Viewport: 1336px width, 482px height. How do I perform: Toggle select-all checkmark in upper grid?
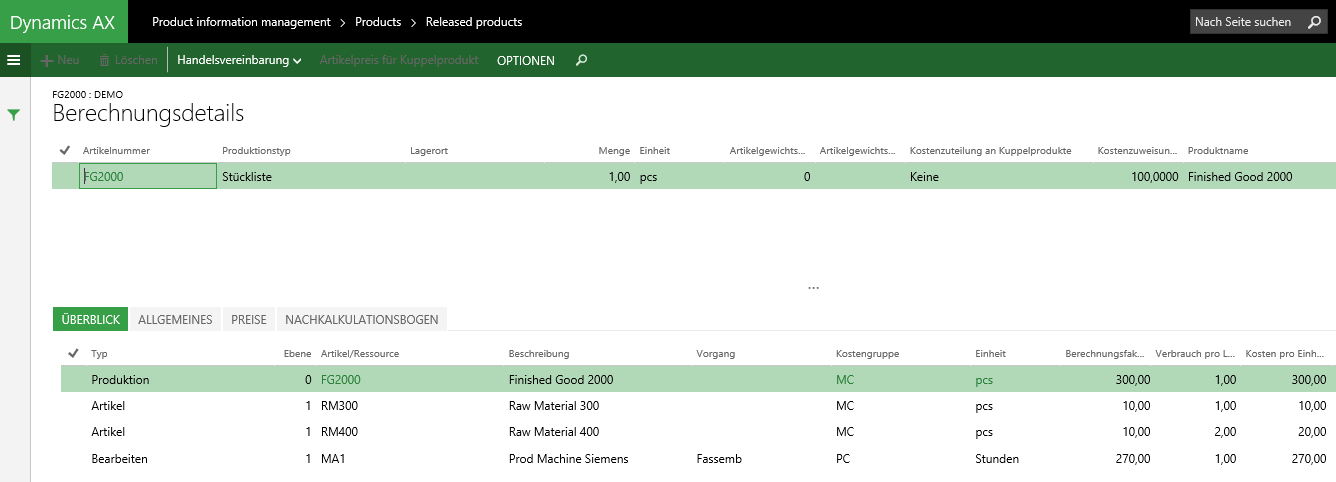[x=65, y=150]
